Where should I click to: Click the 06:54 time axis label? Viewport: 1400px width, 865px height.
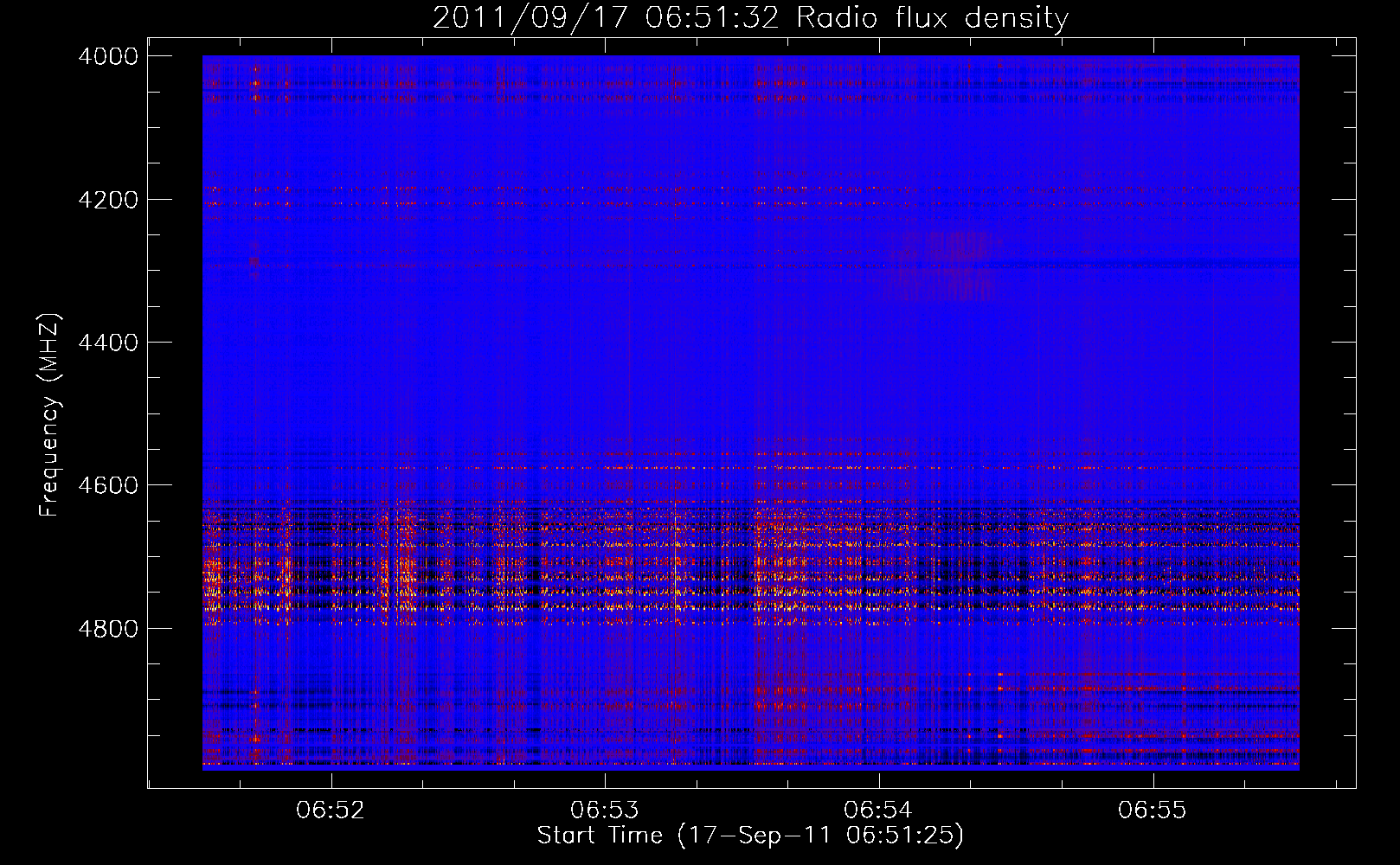point(879,811)
